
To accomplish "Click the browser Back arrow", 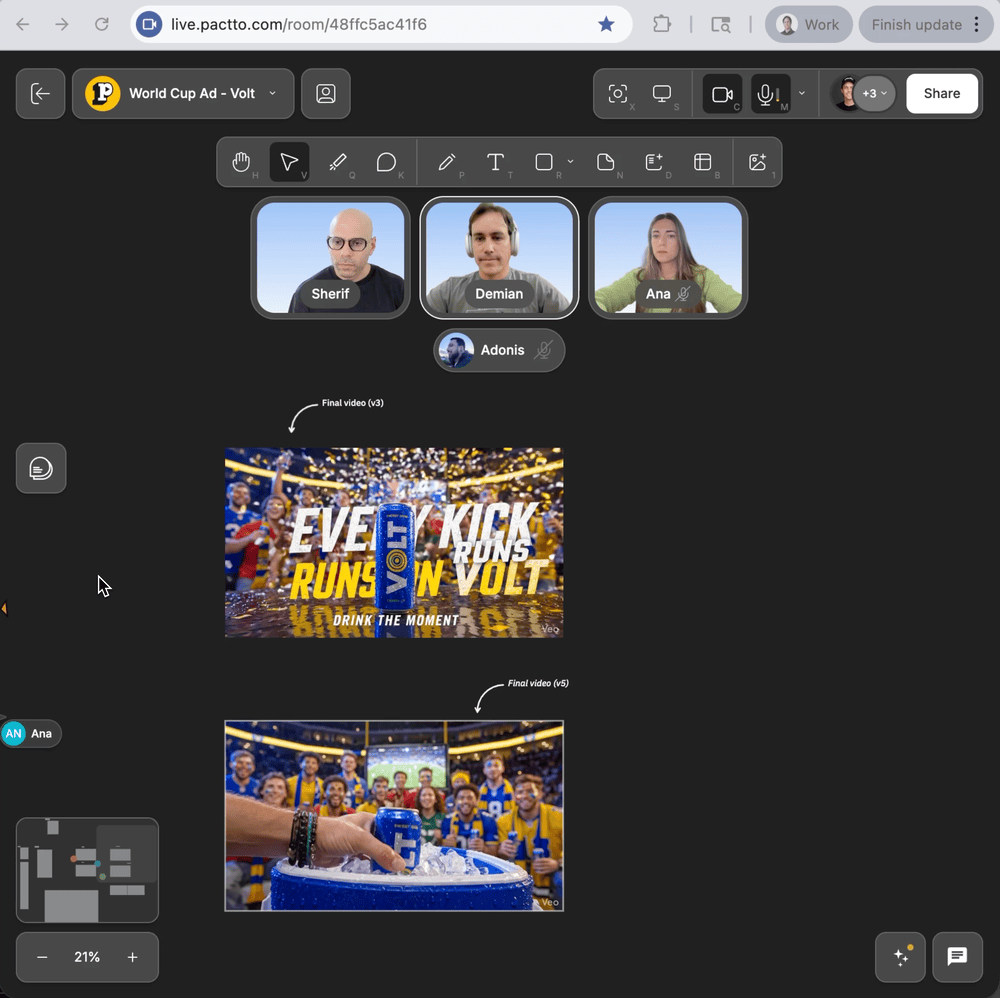I will (23, 24).
